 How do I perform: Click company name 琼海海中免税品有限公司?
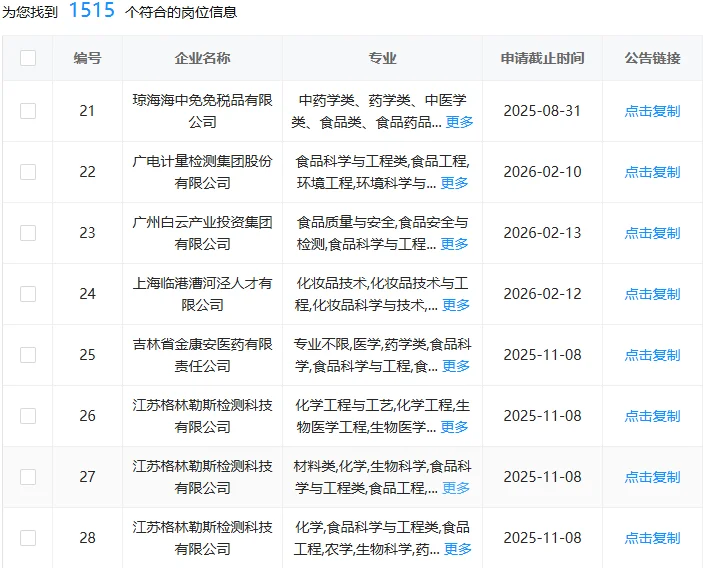(202, 111)
